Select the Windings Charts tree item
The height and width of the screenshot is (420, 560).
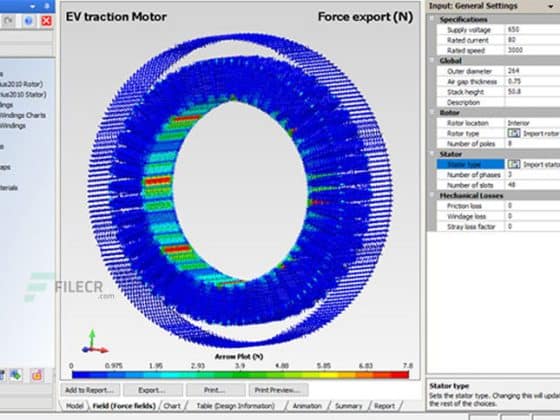pos(22,115)
